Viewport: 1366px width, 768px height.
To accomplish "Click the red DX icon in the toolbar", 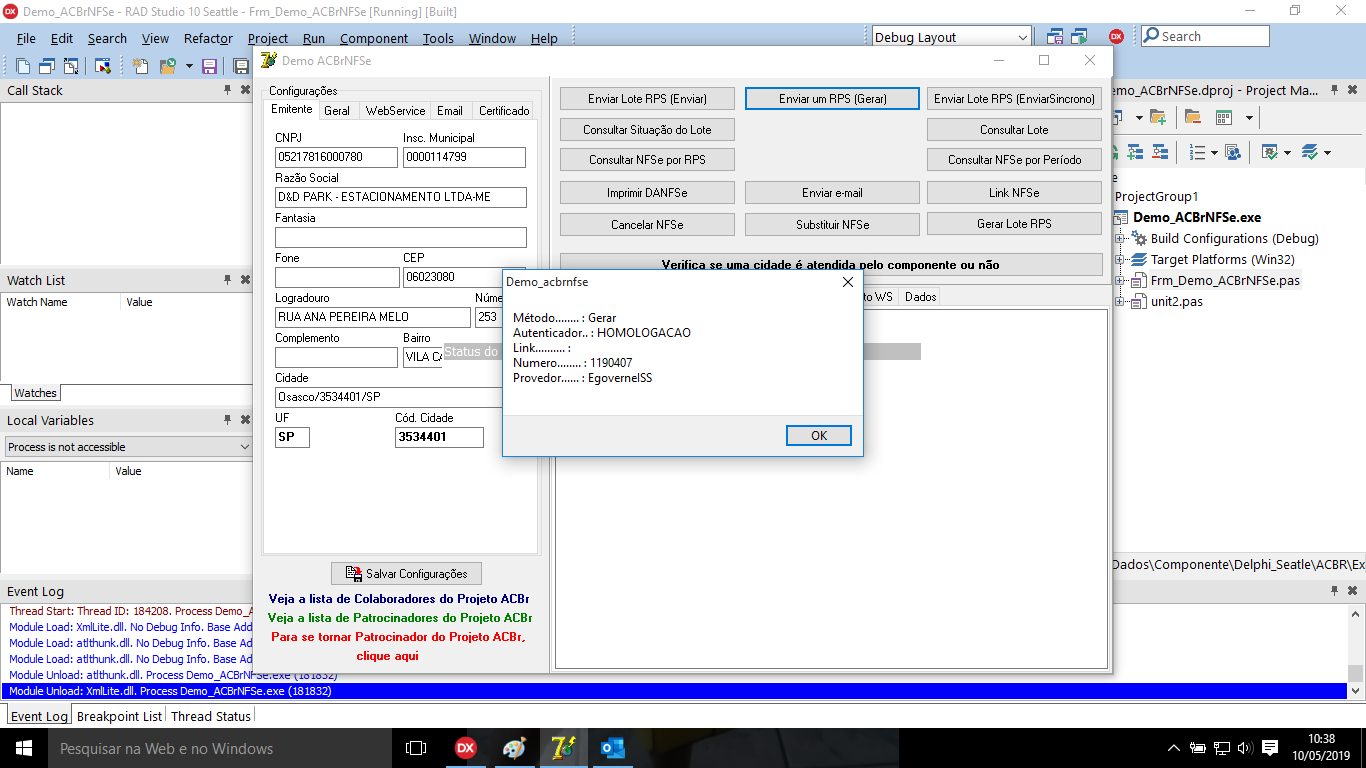I will 1116,37.
